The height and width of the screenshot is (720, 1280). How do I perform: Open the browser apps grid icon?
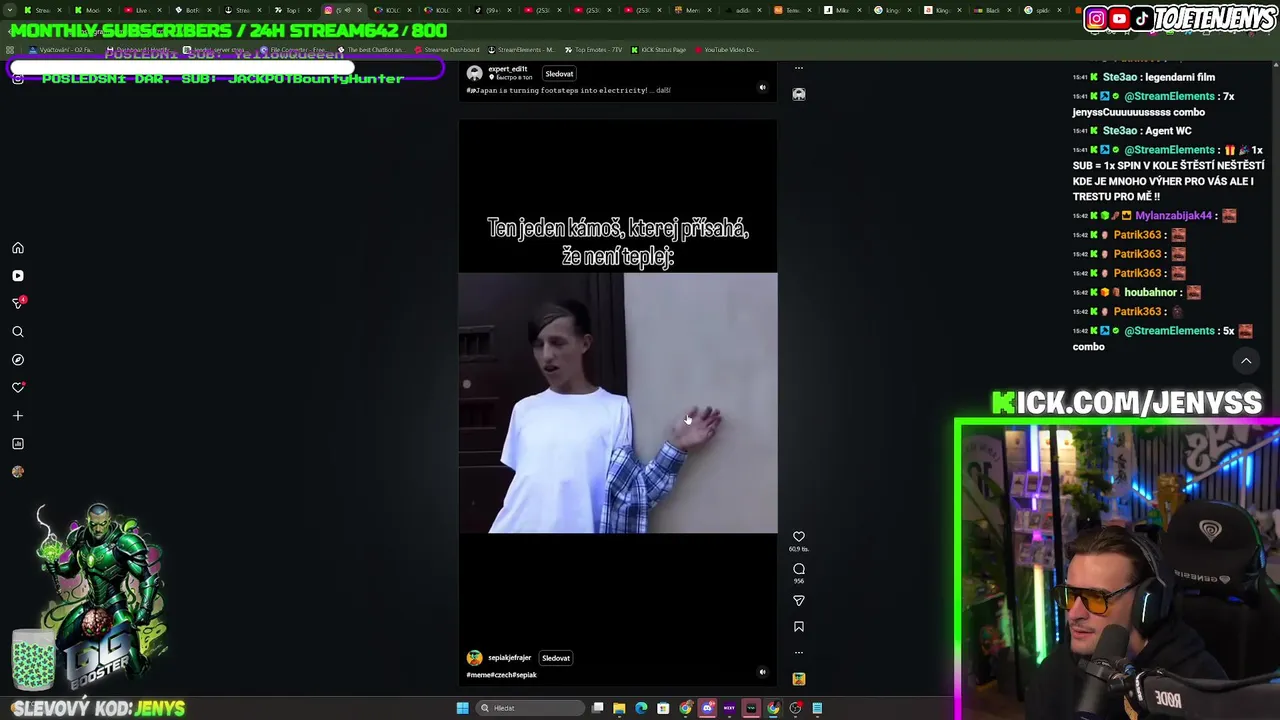[11, 50]
